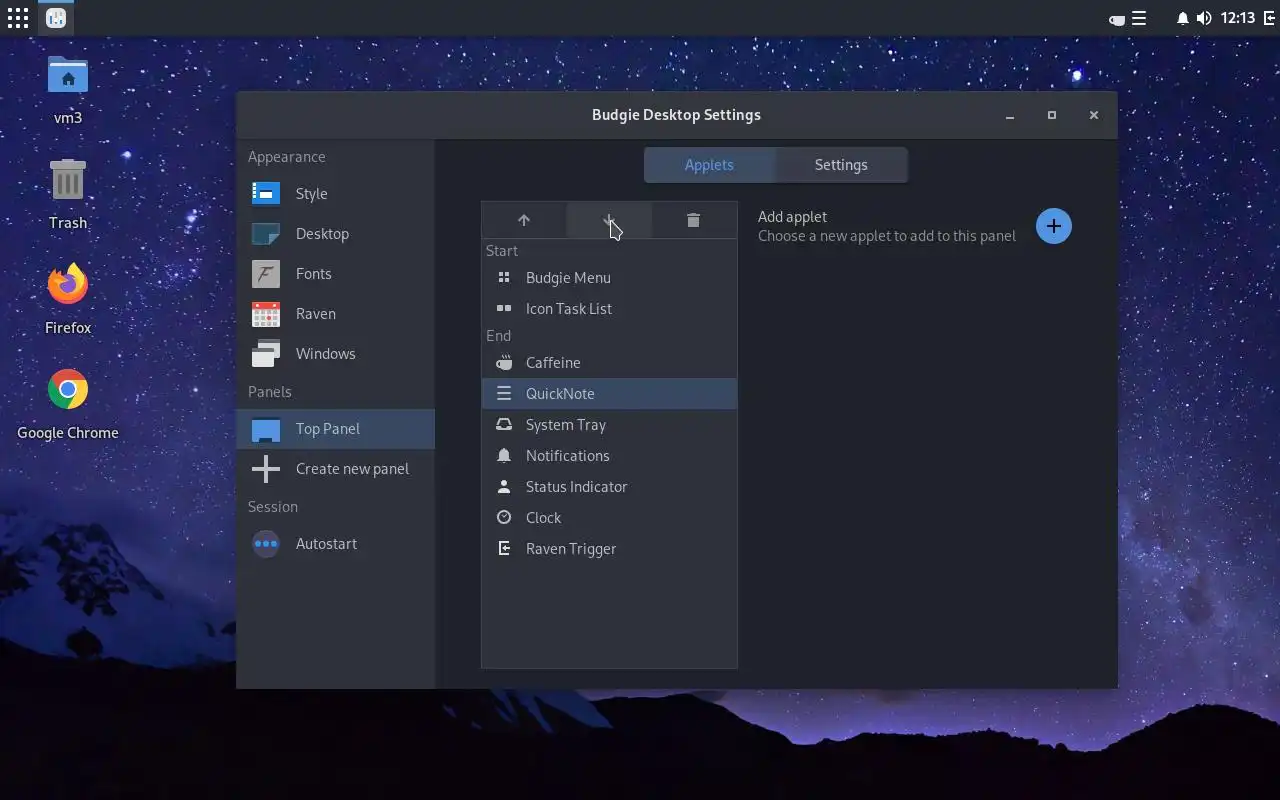
Task: Select Budgie Menu applet in the list
Action: pos(609,278)
